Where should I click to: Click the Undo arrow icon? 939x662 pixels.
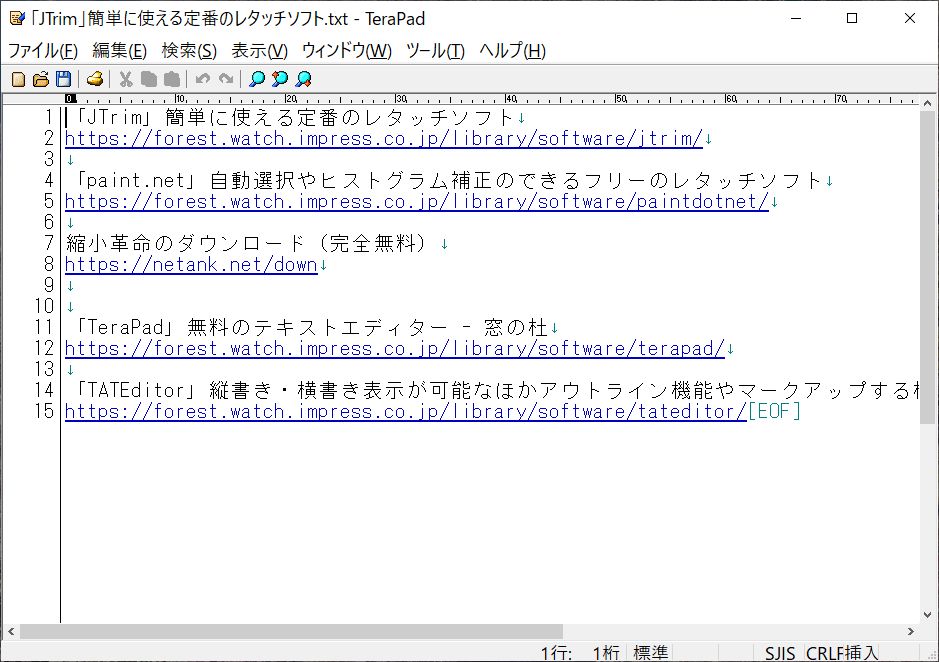click(203, 79)
